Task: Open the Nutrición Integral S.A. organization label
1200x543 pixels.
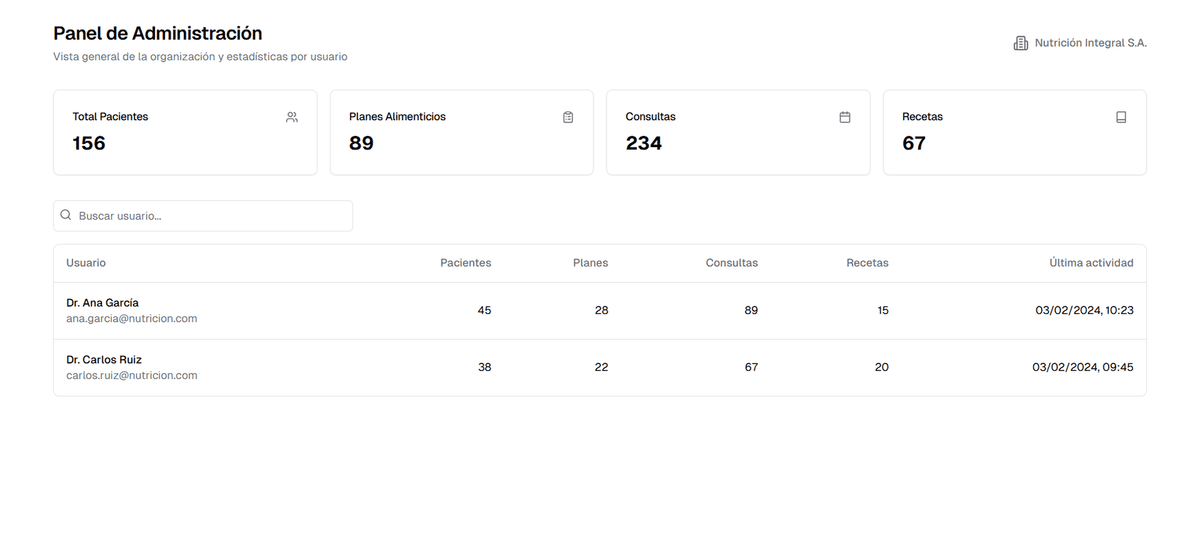Action: [1090, 43]
